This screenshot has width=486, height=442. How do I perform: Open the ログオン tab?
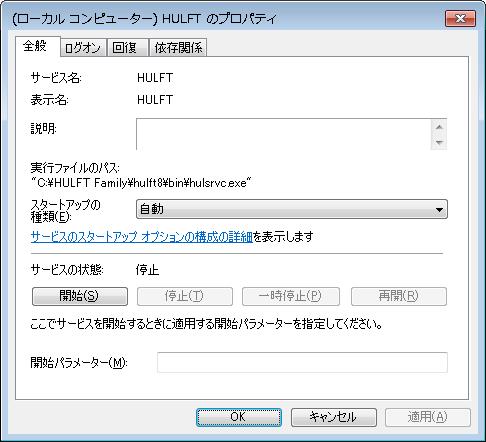(83, 48)
